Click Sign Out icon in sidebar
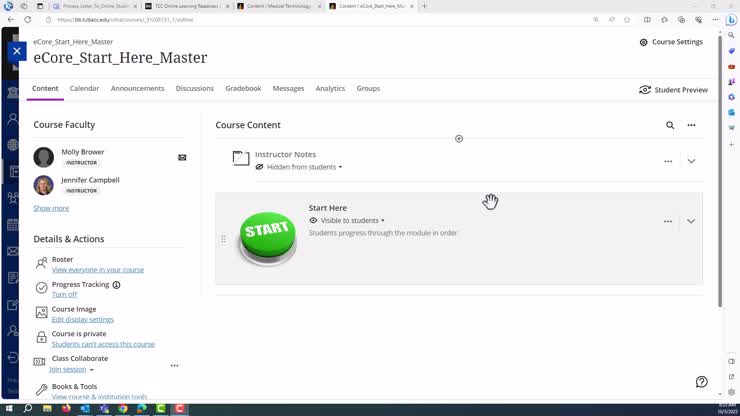This screenshot has height=416, width=740. tap(13, 357)
